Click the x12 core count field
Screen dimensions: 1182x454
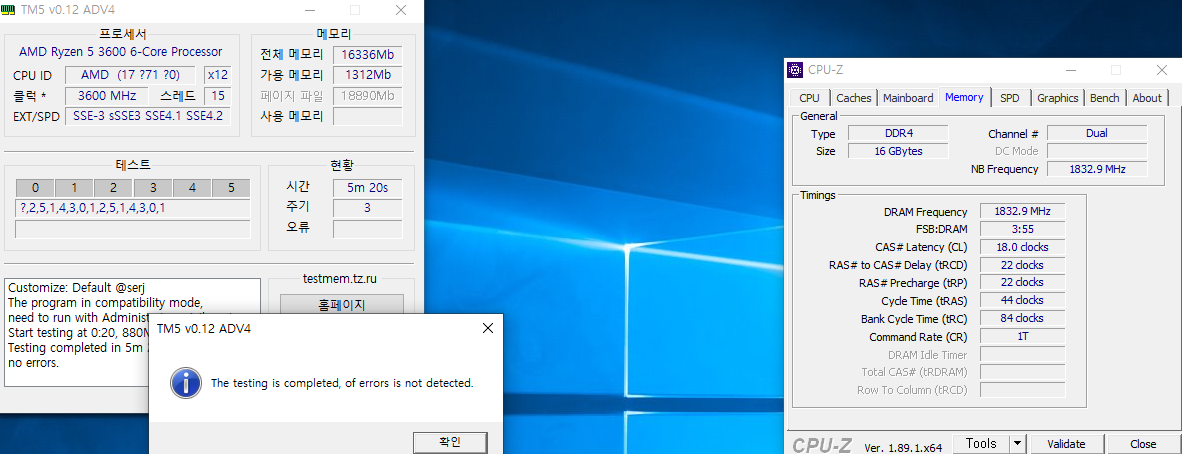click(x=217, y=75)
